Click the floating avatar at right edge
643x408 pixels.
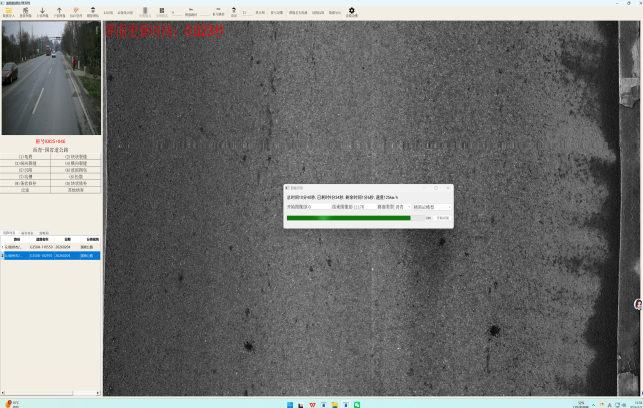638,304
